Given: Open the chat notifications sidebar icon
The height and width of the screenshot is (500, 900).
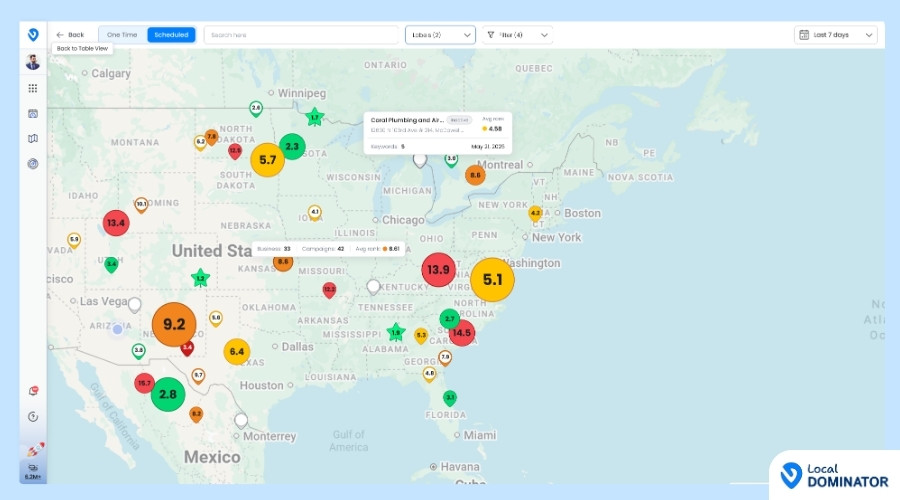Looking at the screenshot, I should 33,391.
